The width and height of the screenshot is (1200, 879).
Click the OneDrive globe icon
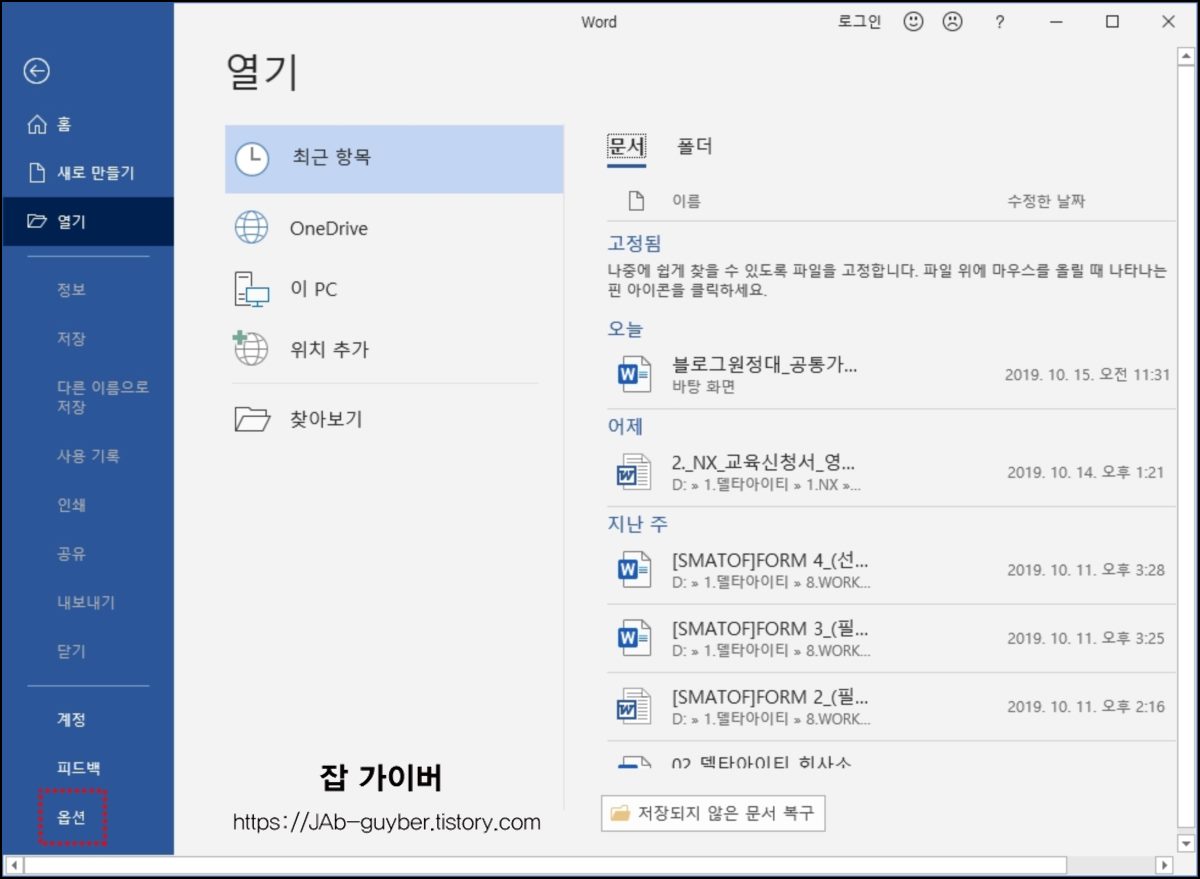tap(252, 228)
